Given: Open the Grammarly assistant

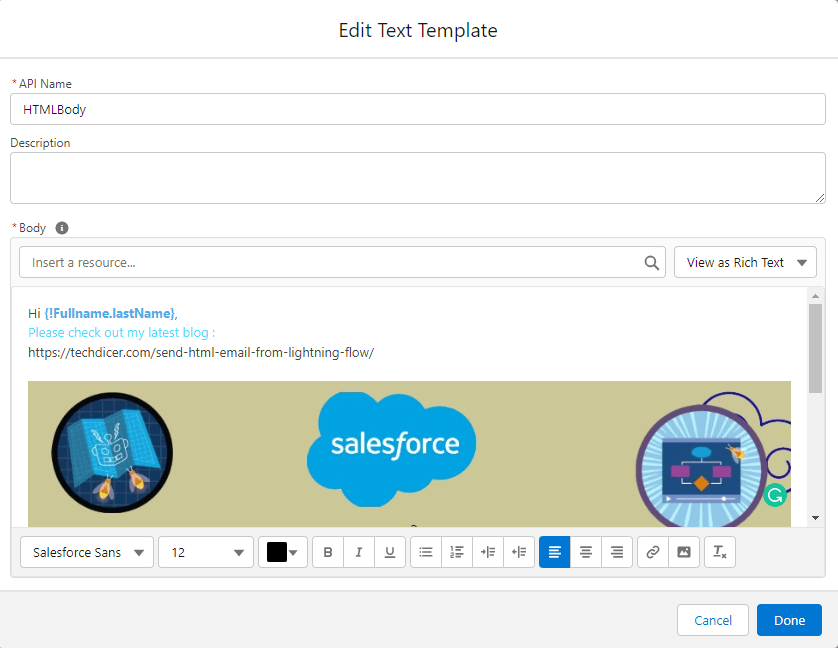Looking at the screenshot, I should pos(775,494).
